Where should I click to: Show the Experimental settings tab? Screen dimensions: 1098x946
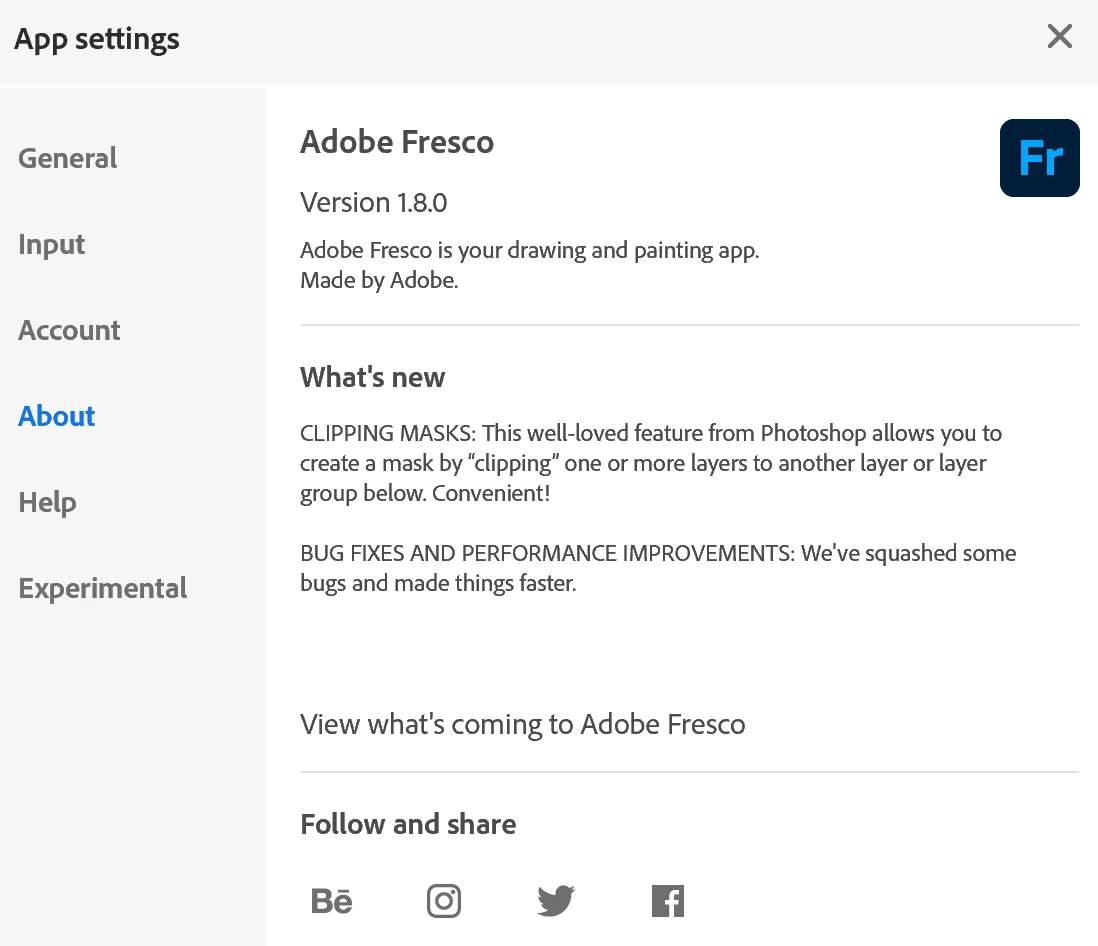103,588
